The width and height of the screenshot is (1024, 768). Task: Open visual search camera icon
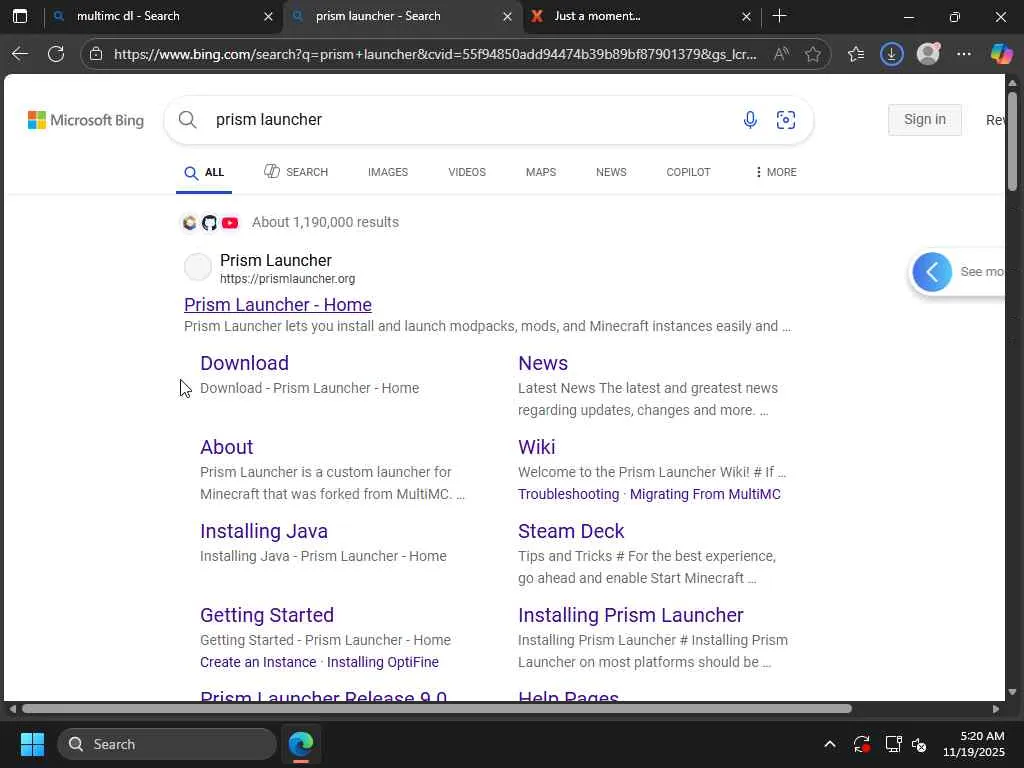(786, 120)
